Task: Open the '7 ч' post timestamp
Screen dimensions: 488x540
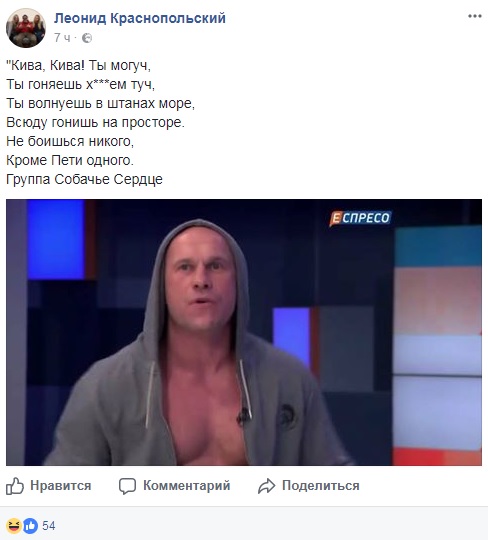Action: click(62, 38)
